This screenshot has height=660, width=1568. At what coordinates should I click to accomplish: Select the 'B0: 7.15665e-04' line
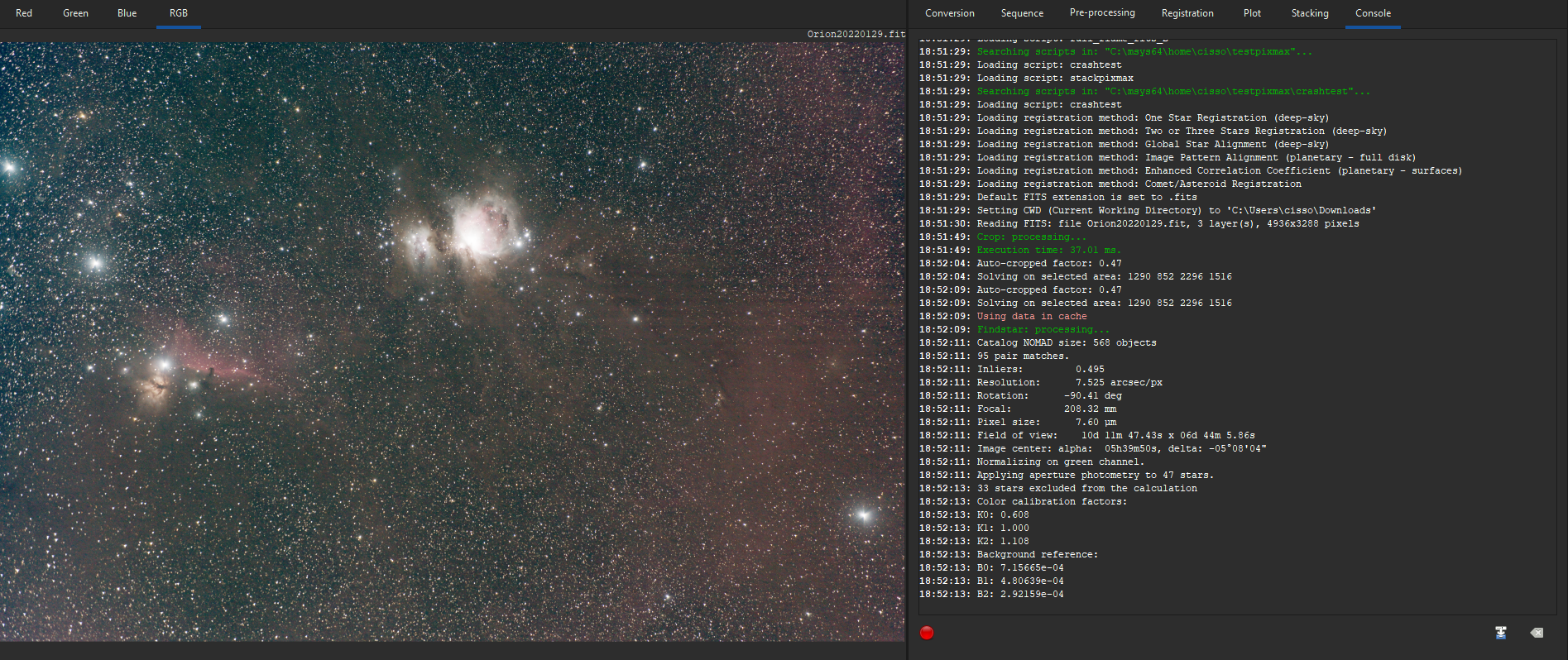pos(991,568)
